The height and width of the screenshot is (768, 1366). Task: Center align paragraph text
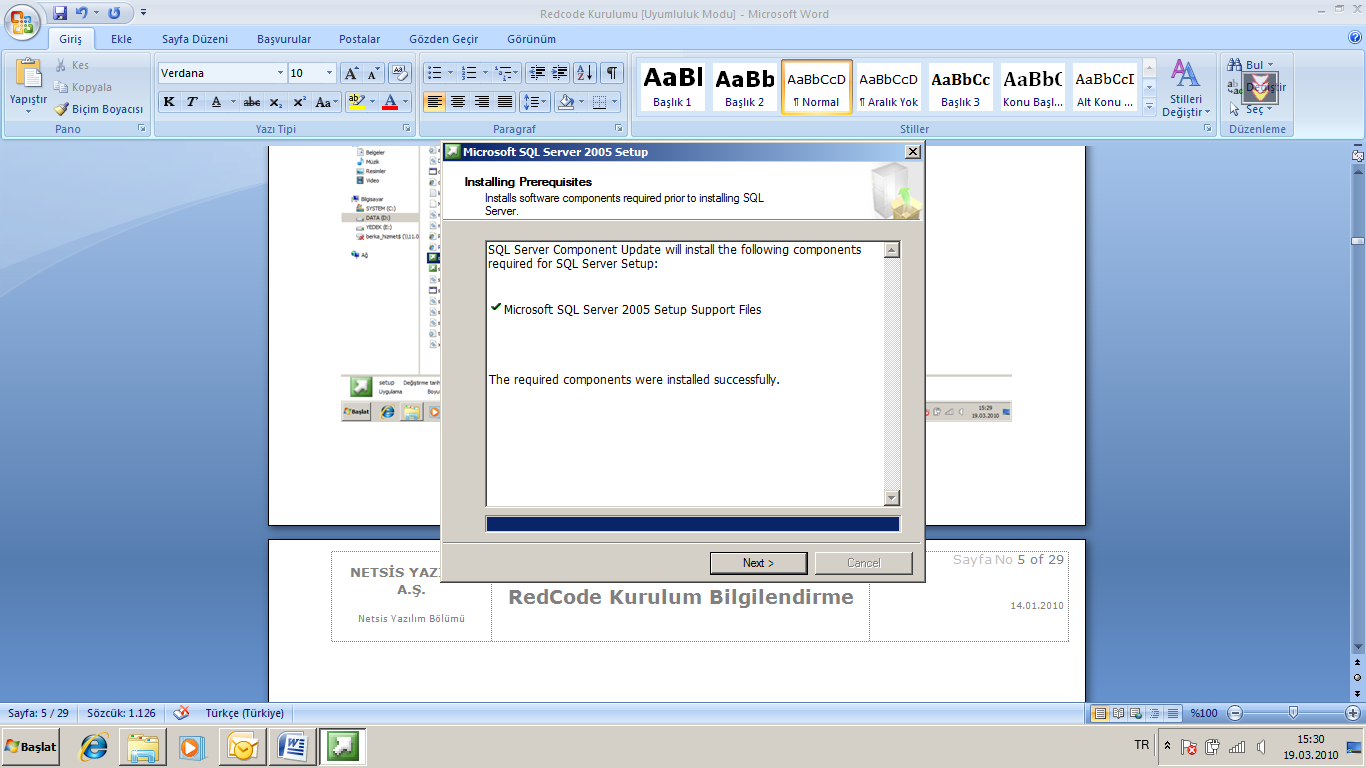pyautogui.click(x=458, y=102)
